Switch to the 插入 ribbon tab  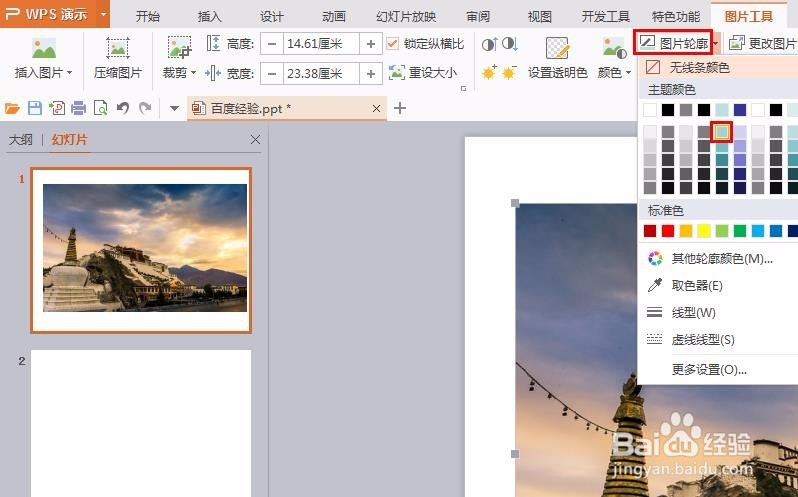click(210, 16)
